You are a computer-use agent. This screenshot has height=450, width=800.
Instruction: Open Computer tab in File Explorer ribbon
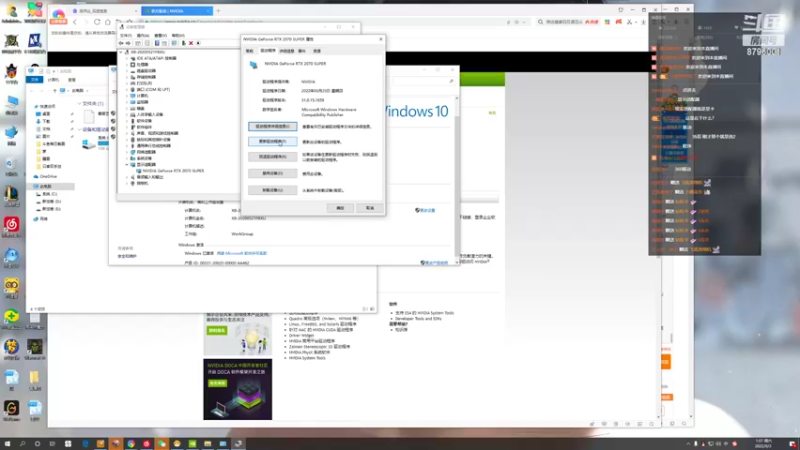[53, 80]
